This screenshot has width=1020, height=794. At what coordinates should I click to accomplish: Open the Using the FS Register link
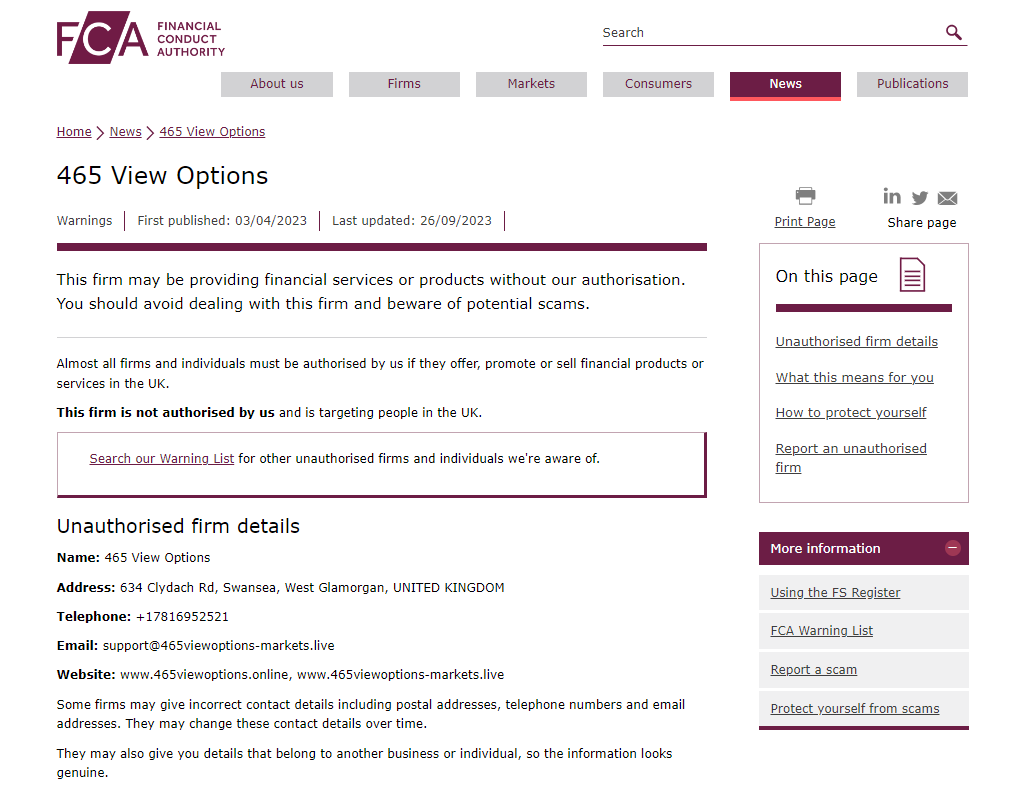coord(835,593)
